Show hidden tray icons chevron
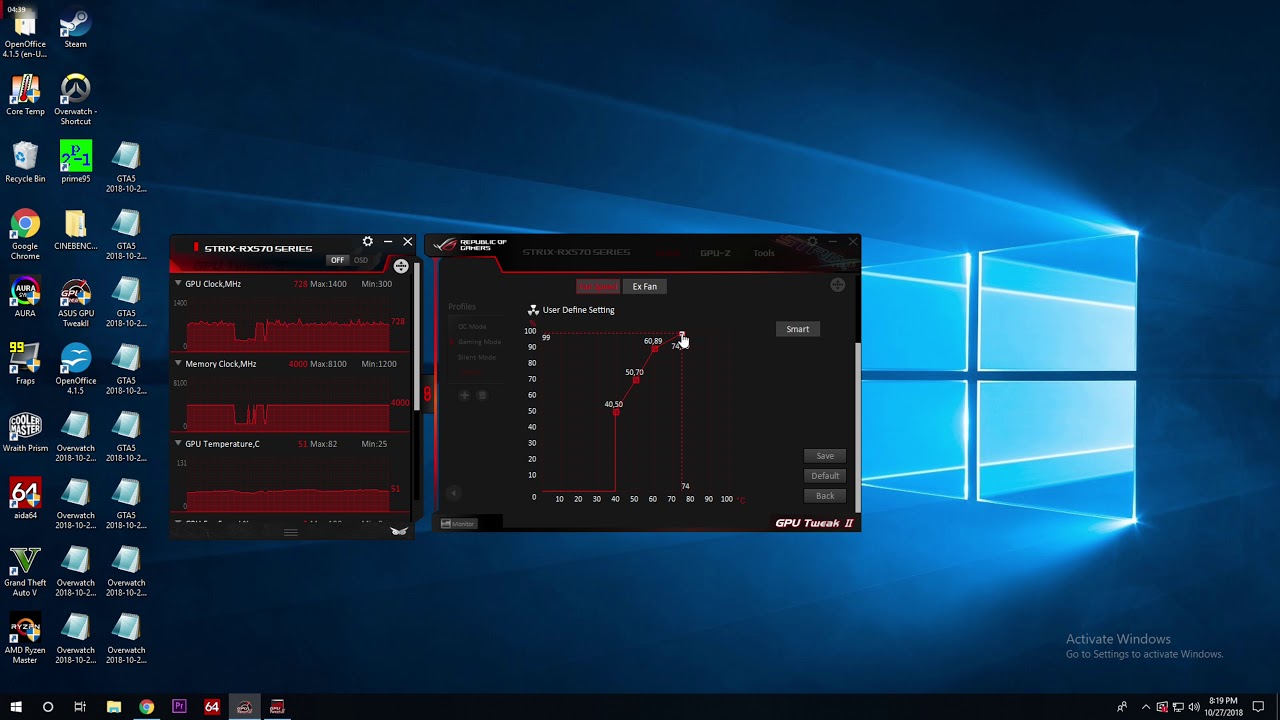 tap(1146, 707)
